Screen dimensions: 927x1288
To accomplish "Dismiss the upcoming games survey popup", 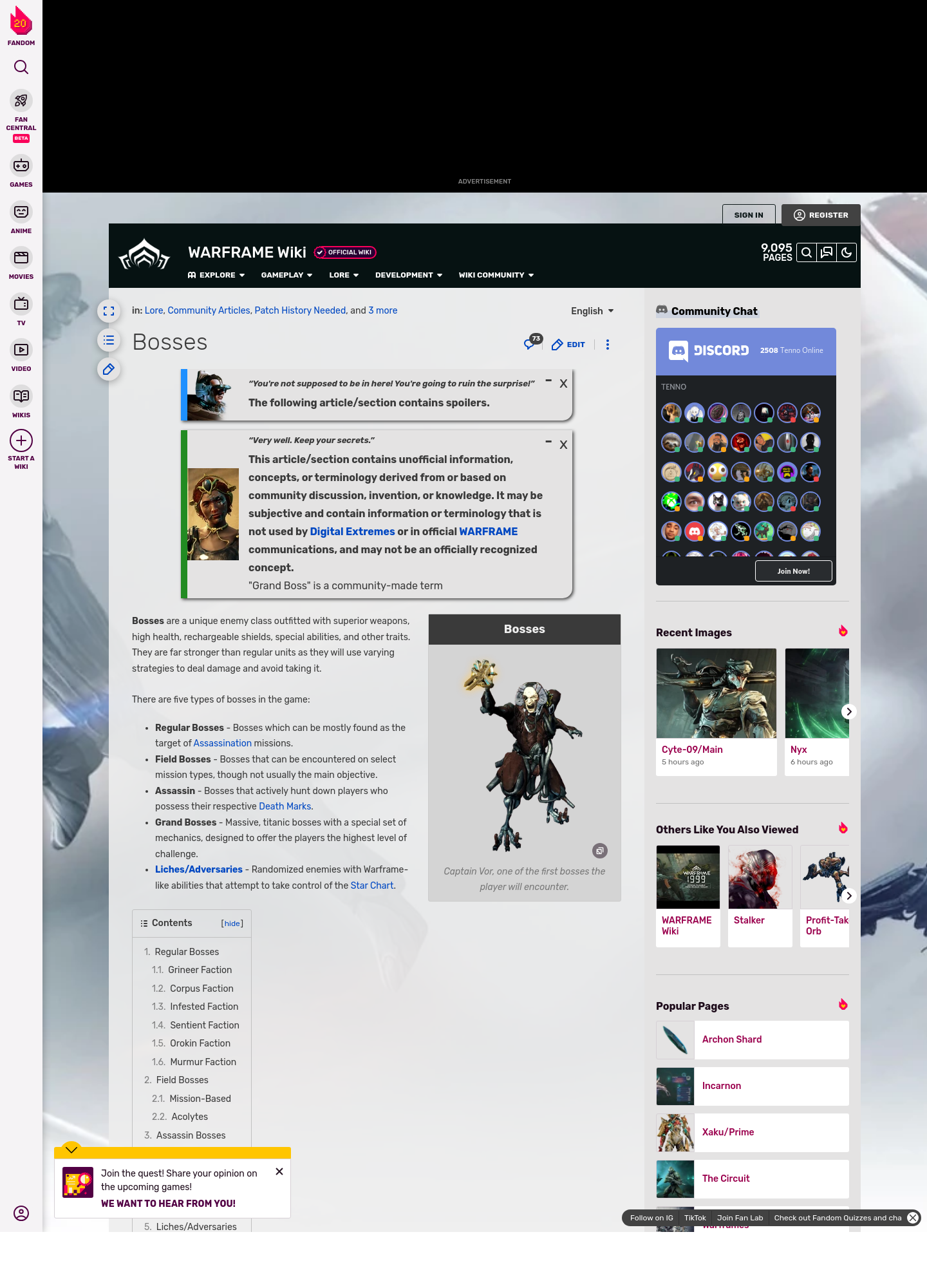I will pyautogui.click(x=279, y=1171).
